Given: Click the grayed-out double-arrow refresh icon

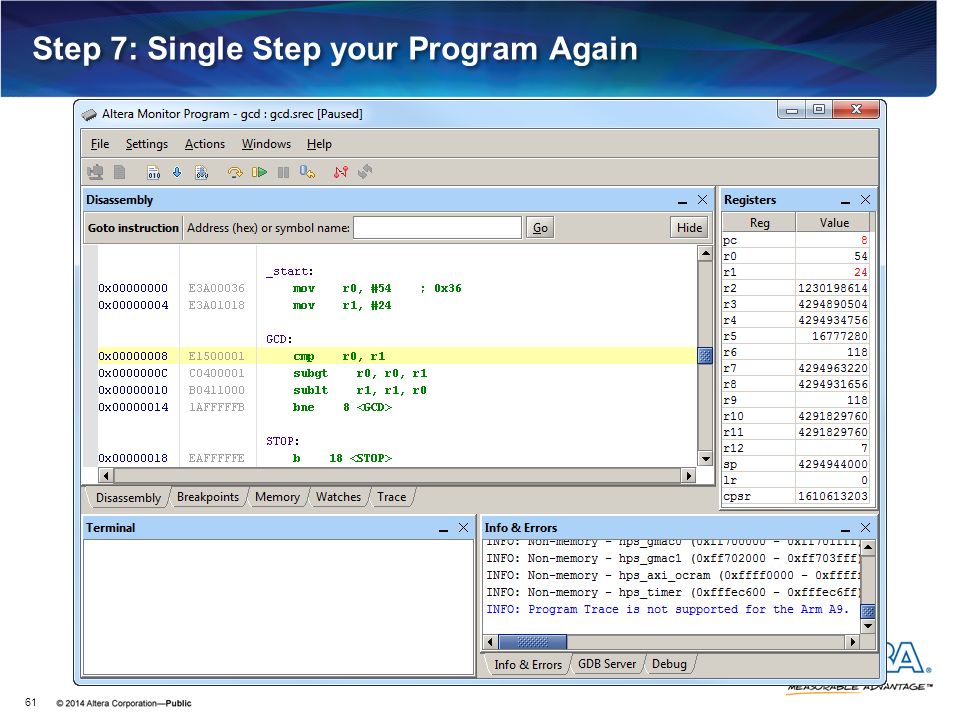Looking at the screenshot, I should pyautogui.click(x=365, y=172).
